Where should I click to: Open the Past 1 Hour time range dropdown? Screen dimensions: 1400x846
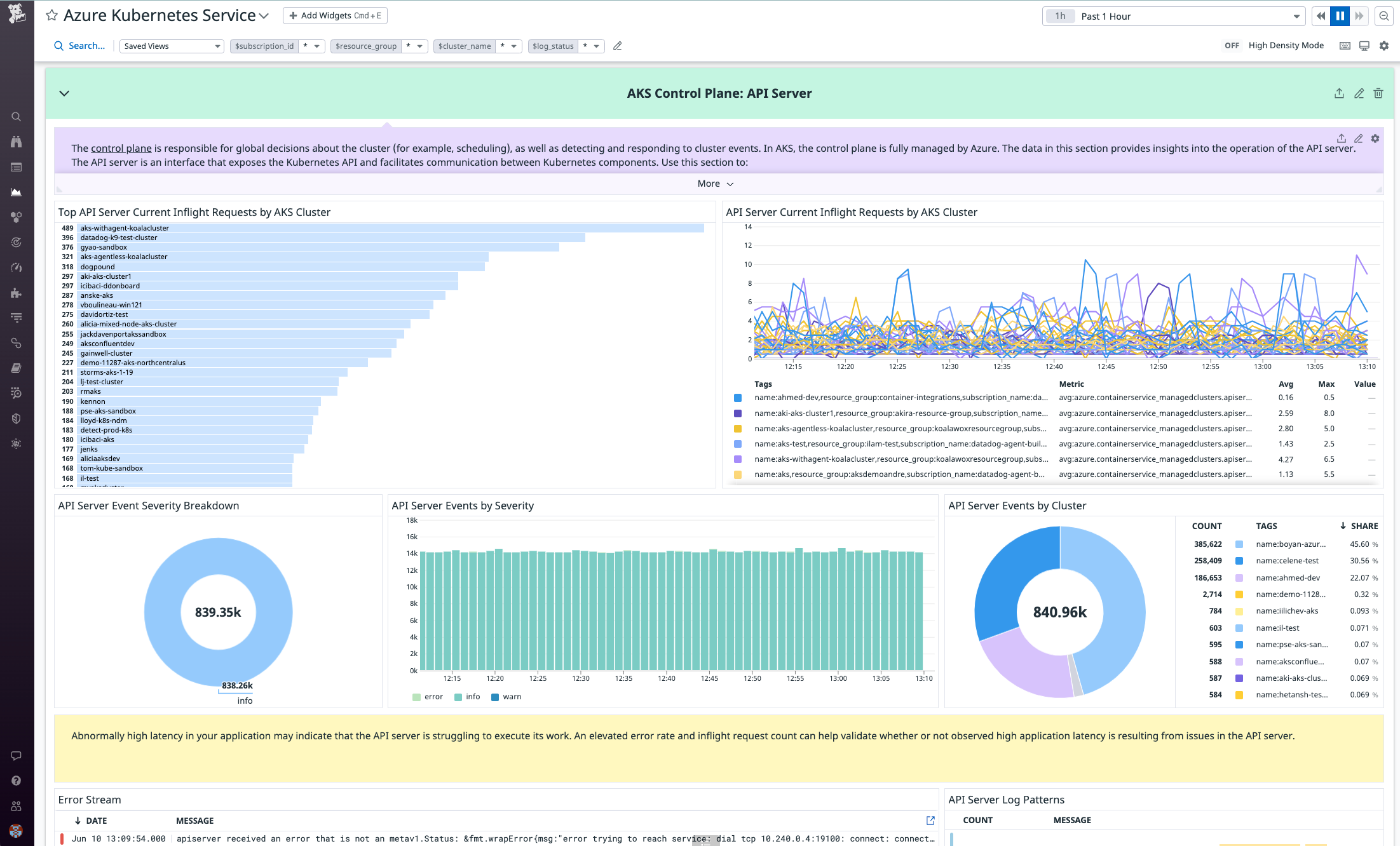click(1174, 16)
